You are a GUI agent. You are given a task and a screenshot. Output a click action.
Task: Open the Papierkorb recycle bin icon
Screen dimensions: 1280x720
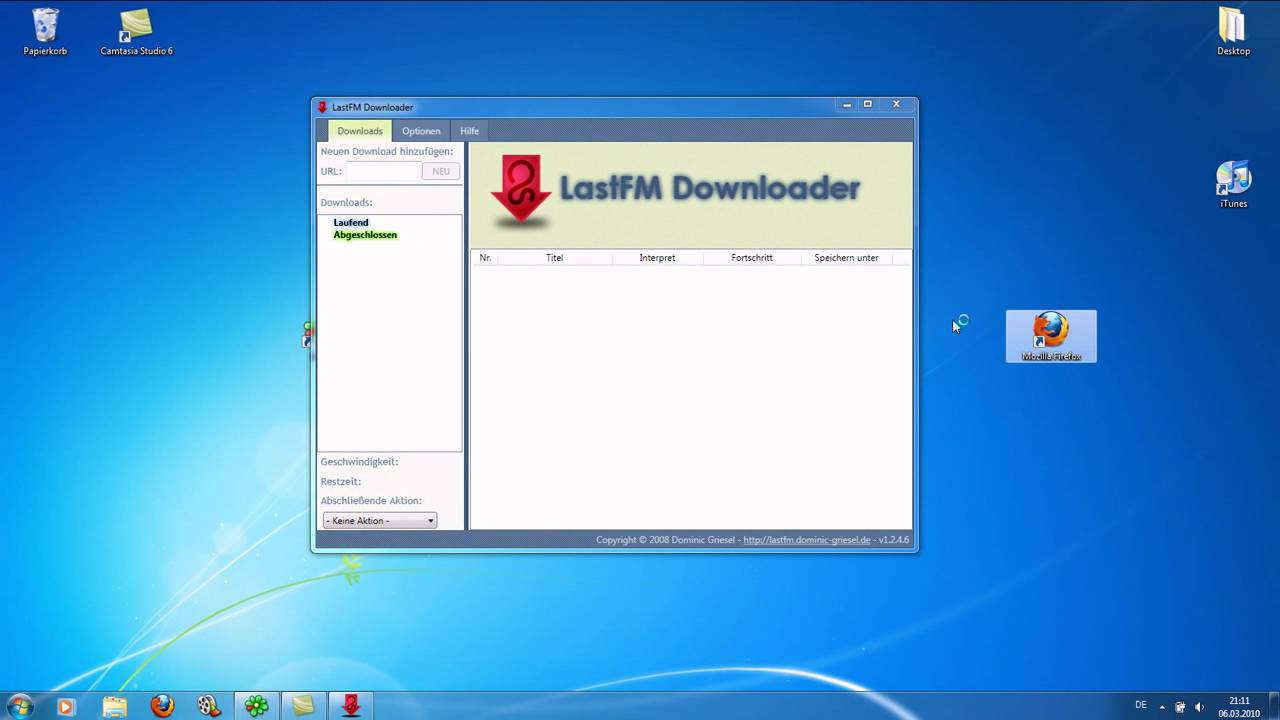pyautogui.click(x=45, y=32)
